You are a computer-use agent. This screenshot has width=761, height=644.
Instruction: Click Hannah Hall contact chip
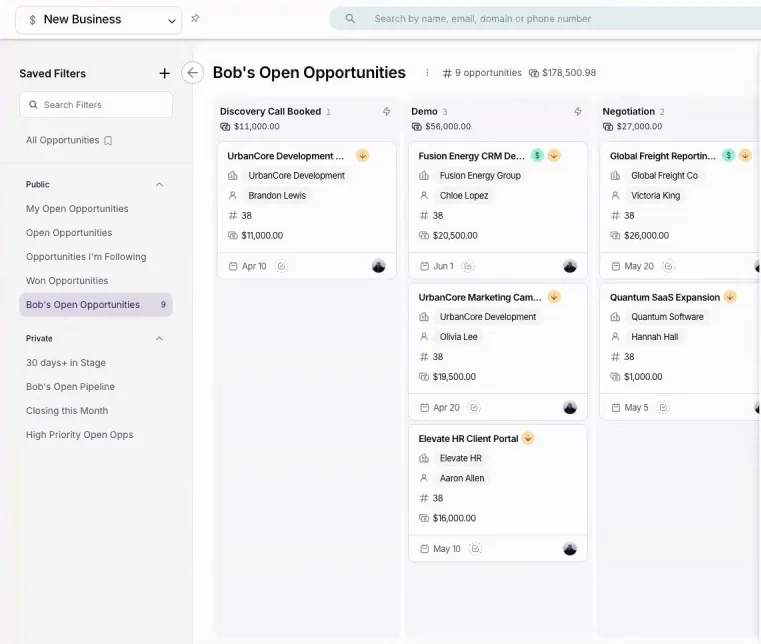(654, 337)
